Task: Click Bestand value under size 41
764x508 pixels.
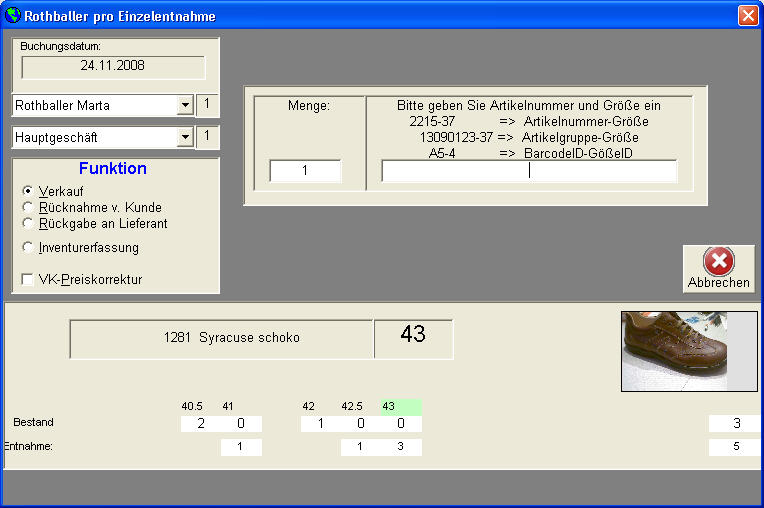Action: pyautogui.click(x=241, y=424)
